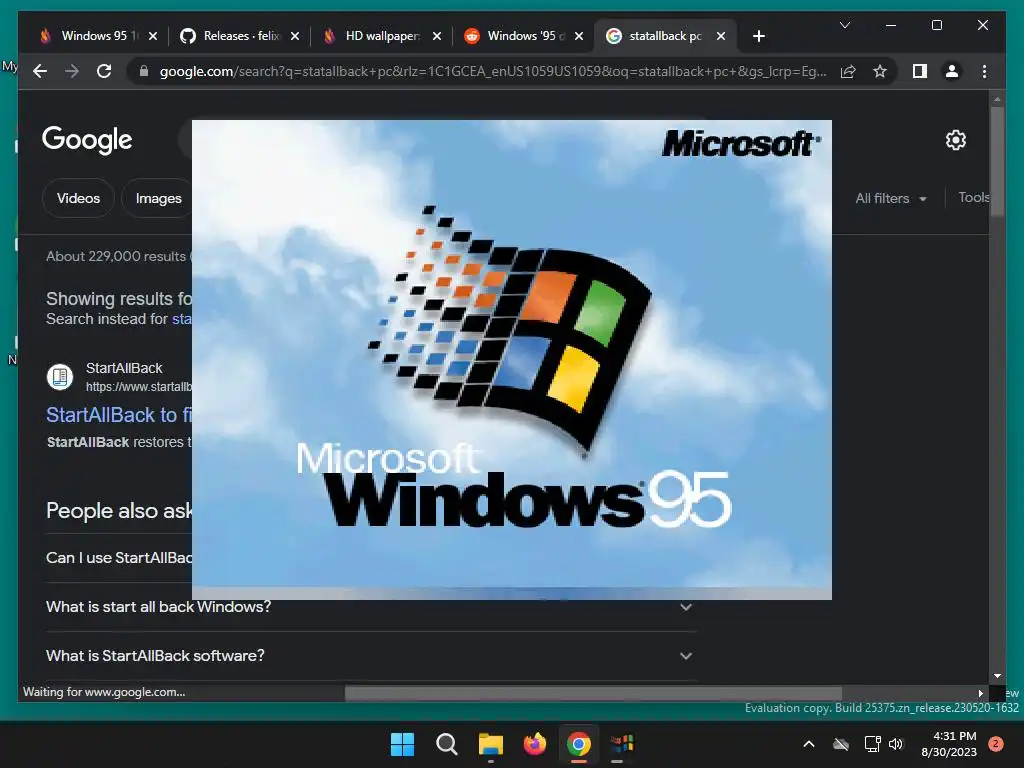Viewport: 1024px width, 768px height.
Task: Click the StartAllBack site favicon
Action: pos(60,377)
